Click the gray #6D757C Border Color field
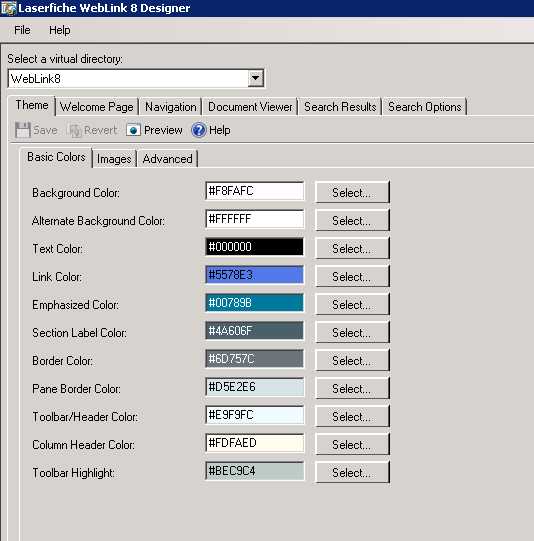The height and width of the screenshot is (541, 534). click(x=255, y=358)
